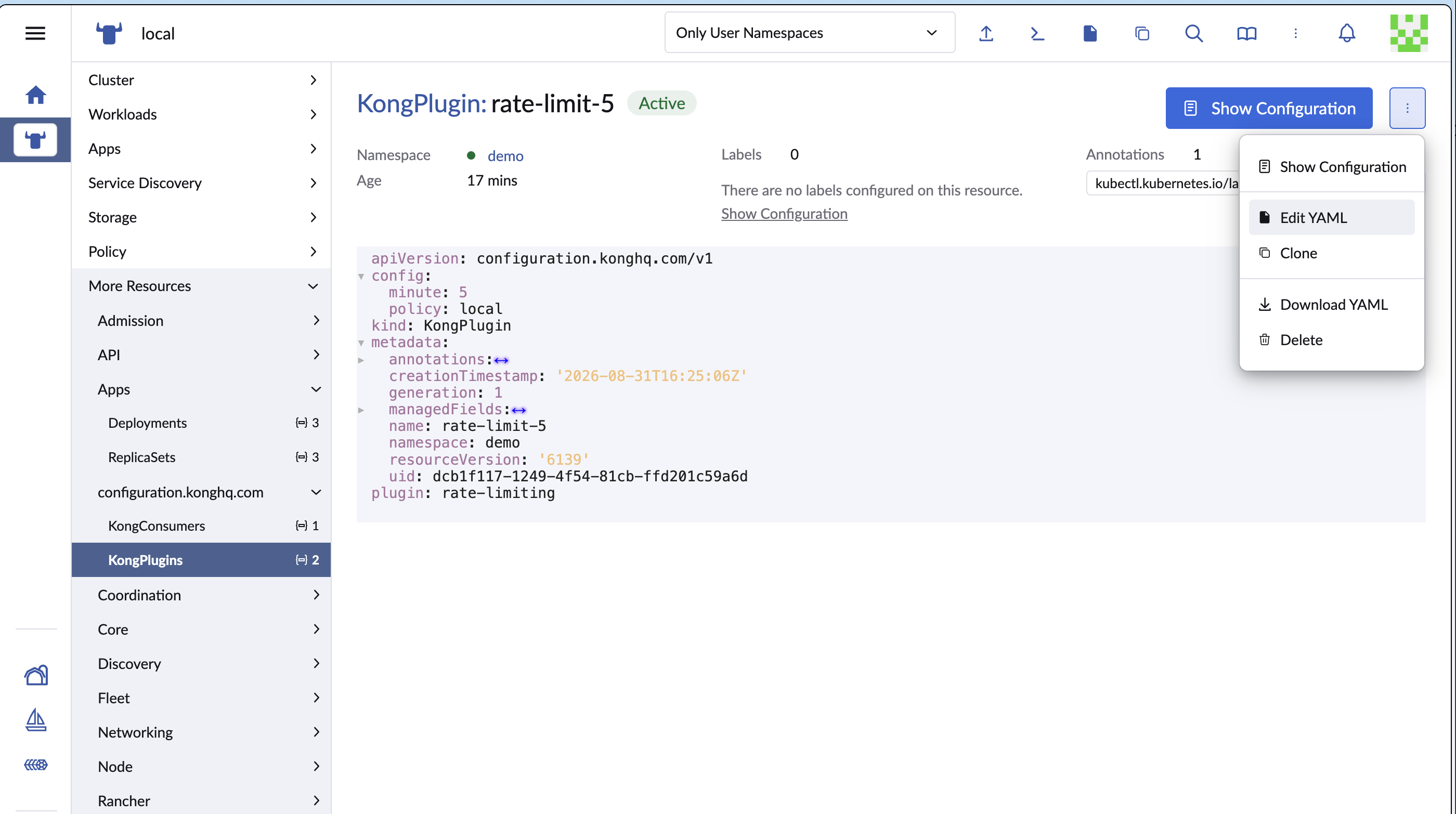Expand the Coordination group
Screen dimensions: 1456x814
(201, 595)
